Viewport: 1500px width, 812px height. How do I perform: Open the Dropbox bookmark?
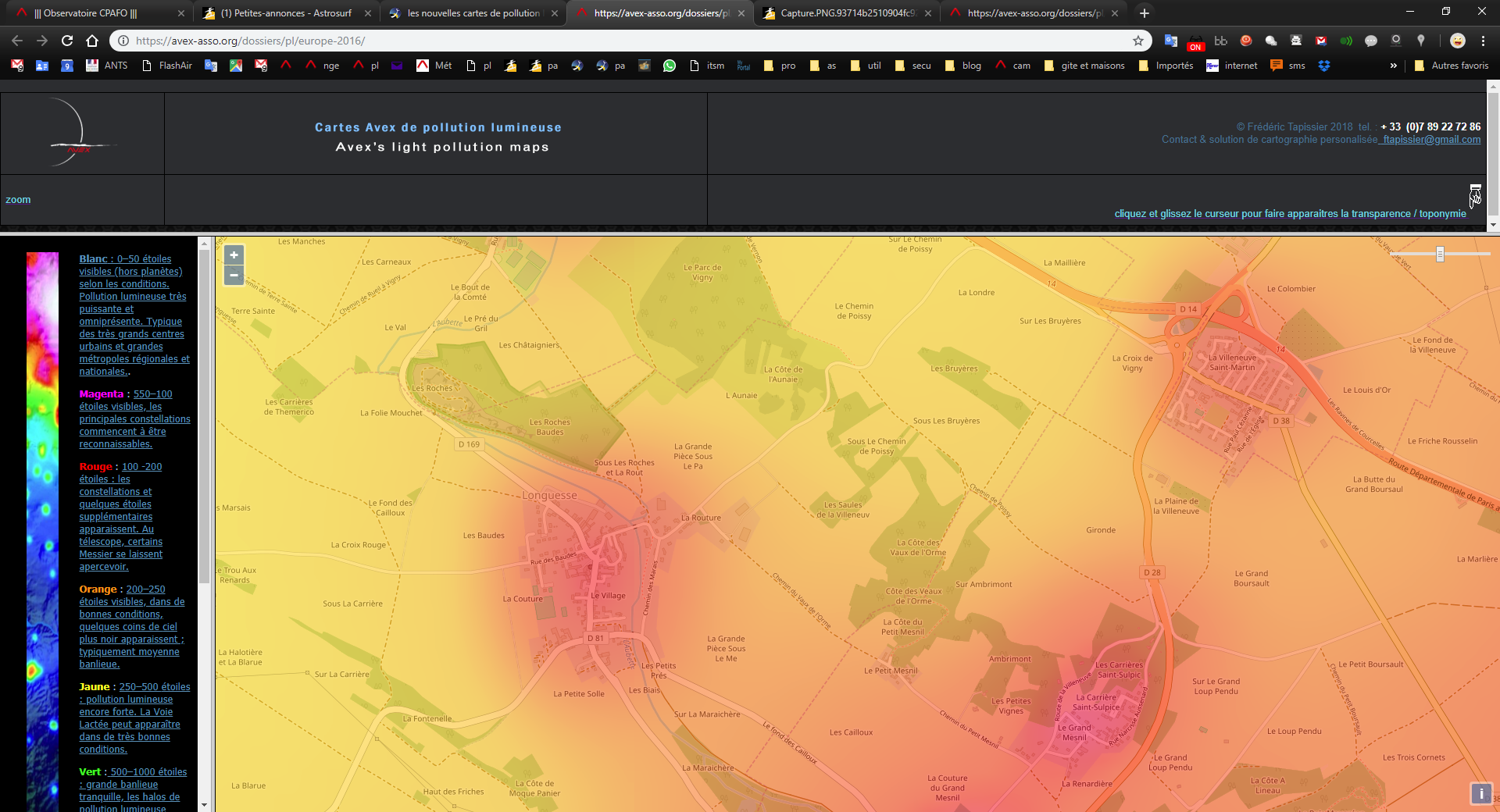click(1324, 66)
